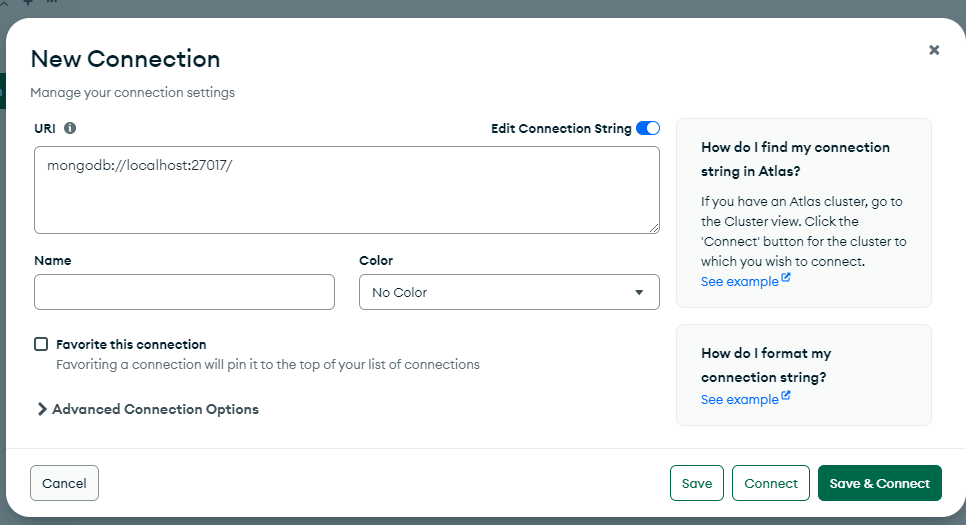Screen dimensions: 966x525
Task: Click external link icon beside format example
Action: (x=785, y=396)
